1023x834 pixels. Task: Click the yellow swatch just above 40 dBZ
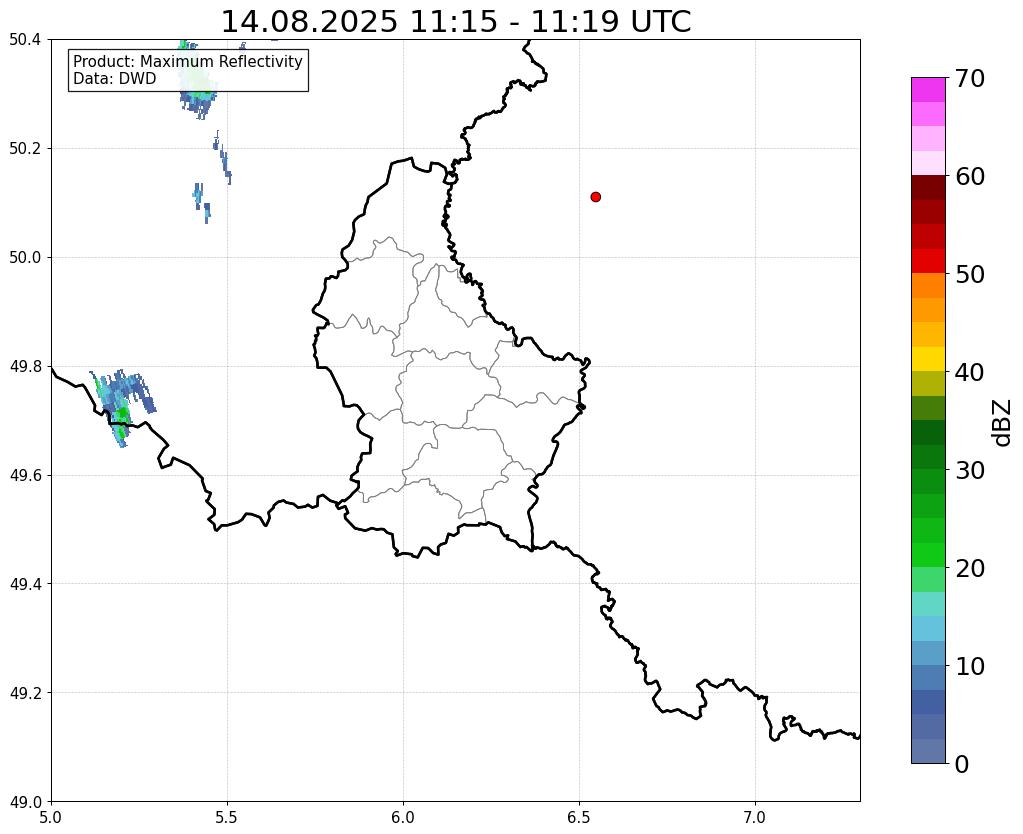tap(928, 359)
